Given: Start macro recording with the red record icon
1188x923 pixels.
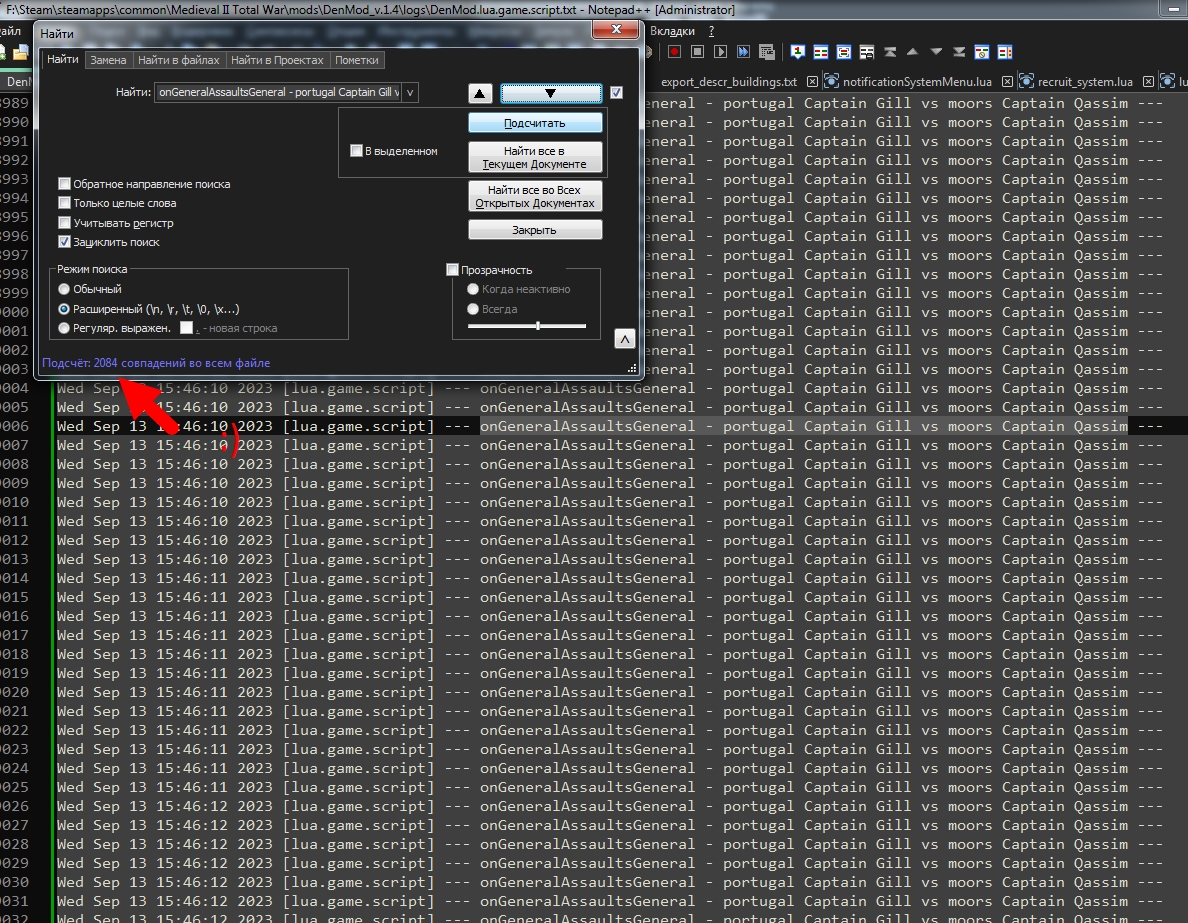Looking at the screenshot, I should (x=674, y=52).
